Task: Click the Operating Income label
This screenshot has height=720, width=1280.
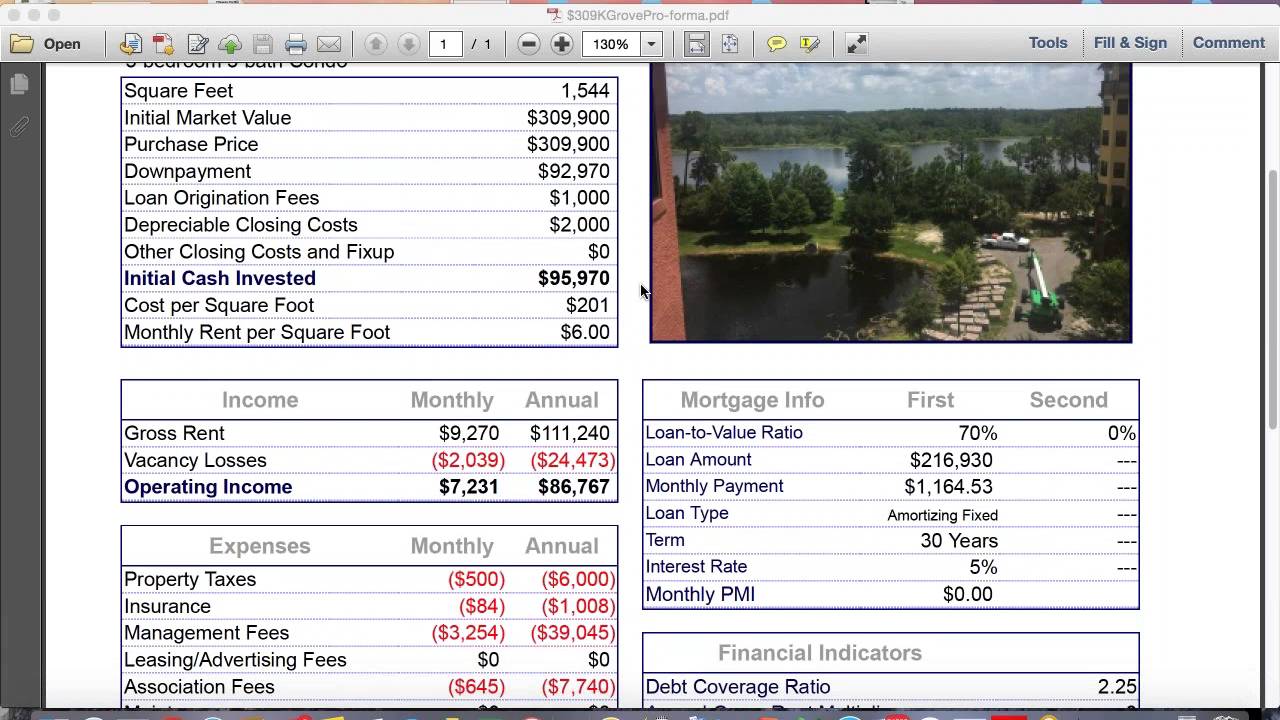Action: pyautogui.click(x=208, y=487)
